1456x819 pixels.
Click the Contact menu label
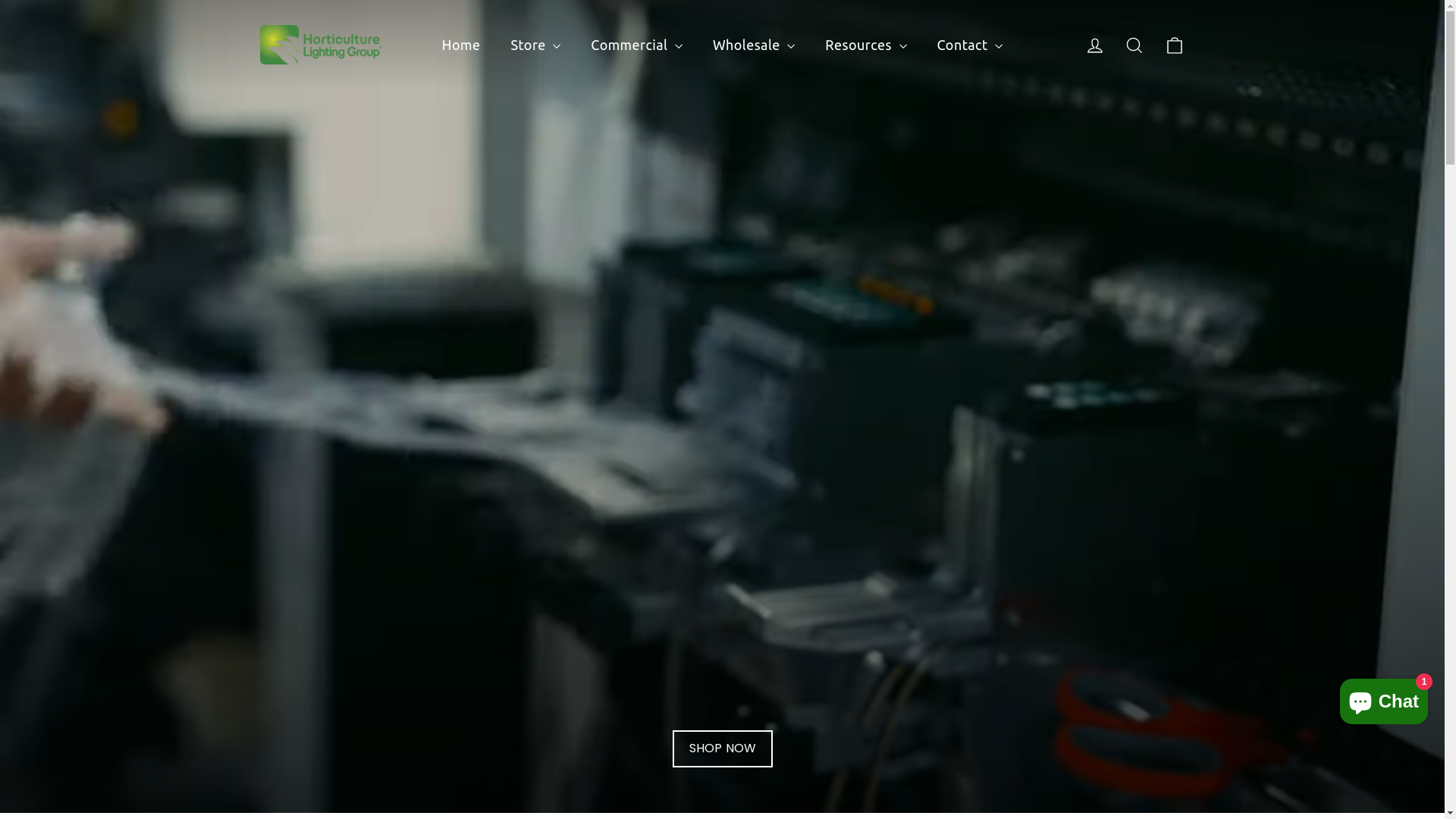(x=962, y=45)
